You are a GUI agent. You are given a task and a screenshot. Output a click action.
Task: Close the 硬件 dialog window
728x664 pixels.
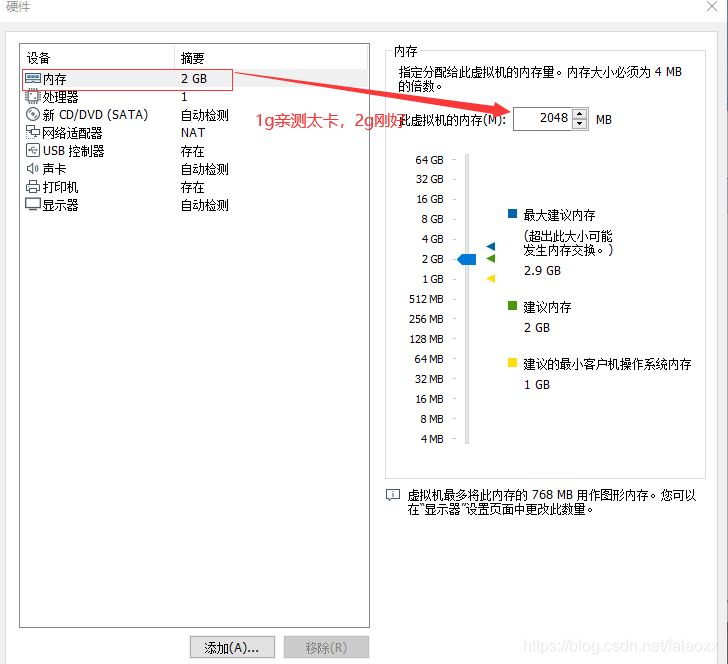(712, 6)
